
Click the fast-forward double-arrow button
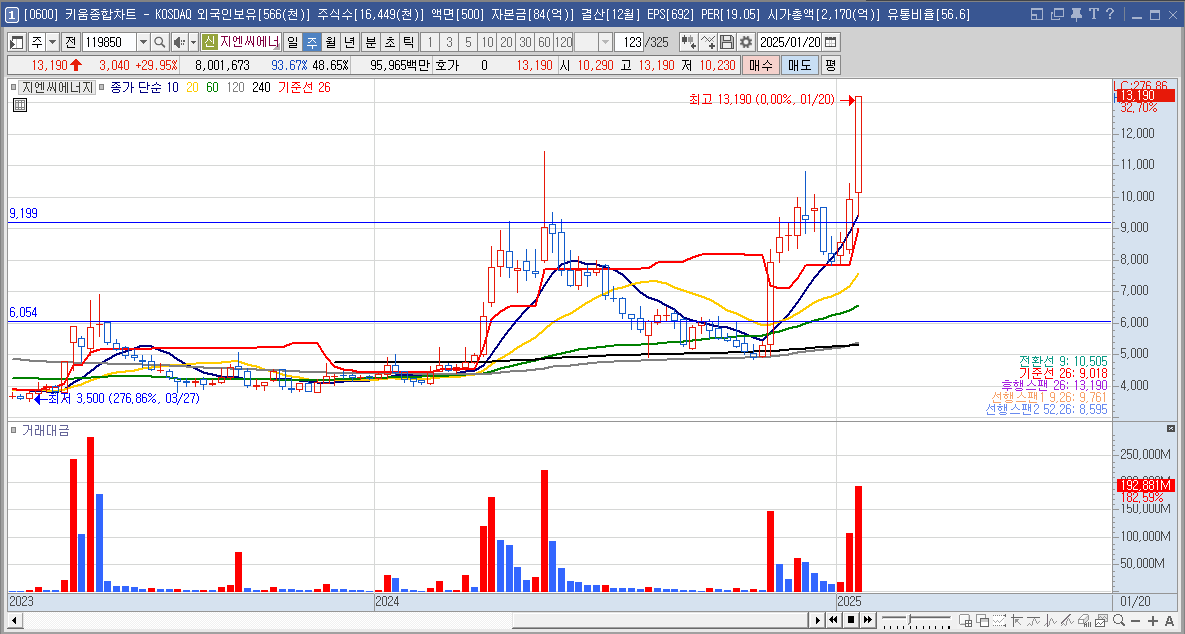[x=868, y=620]
